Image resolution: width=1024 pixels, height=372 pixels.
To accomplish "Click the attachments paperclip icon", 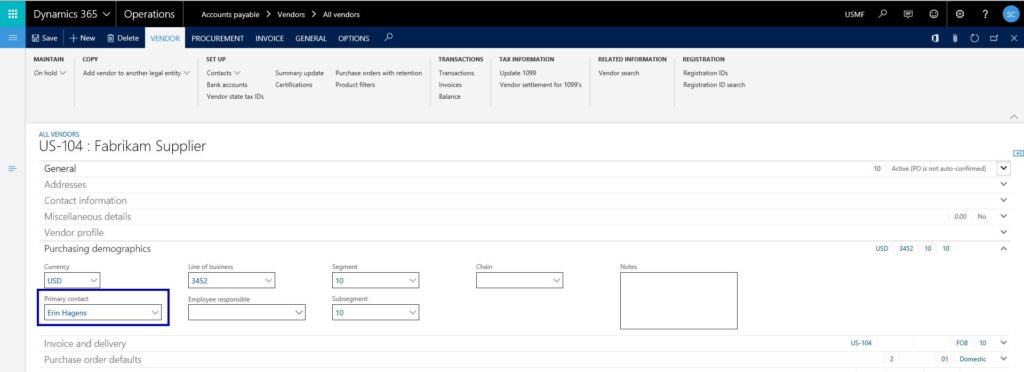I will tap(955, 39).
